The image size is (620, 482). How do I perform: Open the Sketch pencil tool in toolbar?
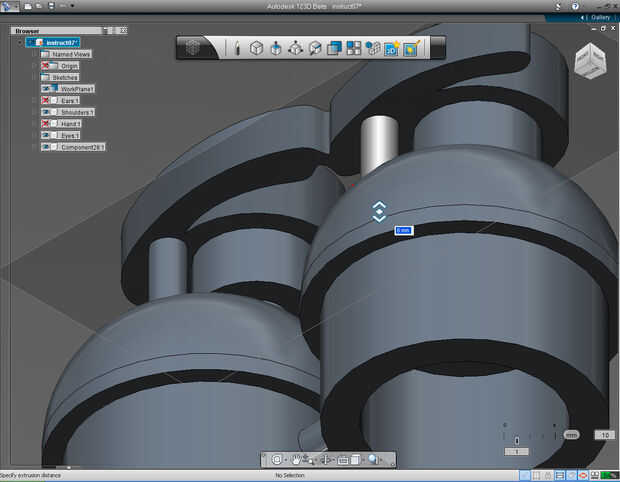click(x=237, y=48)
